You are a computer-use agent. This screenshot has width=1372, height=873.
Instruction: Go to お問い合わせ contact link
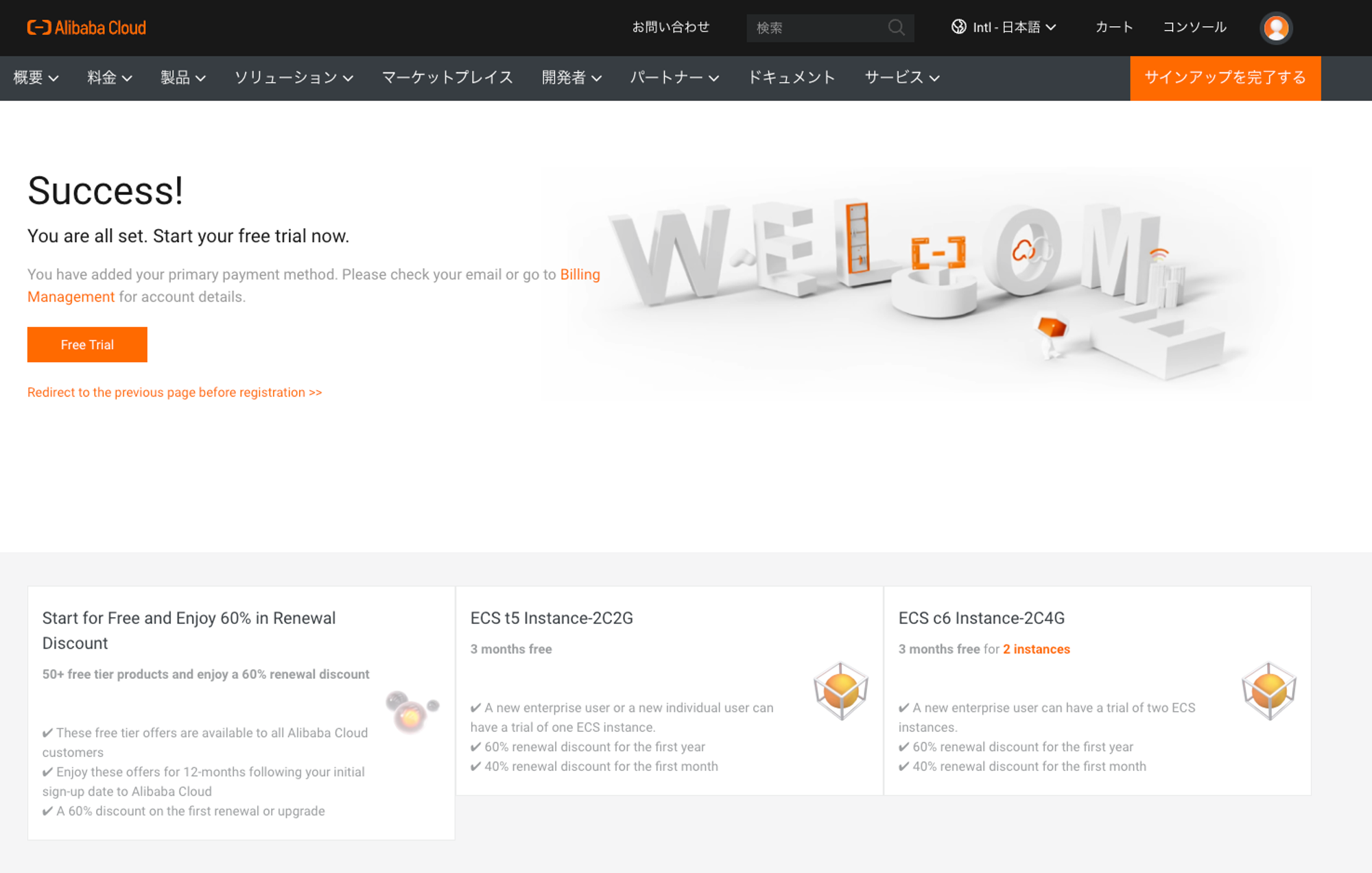click(670, 27)
